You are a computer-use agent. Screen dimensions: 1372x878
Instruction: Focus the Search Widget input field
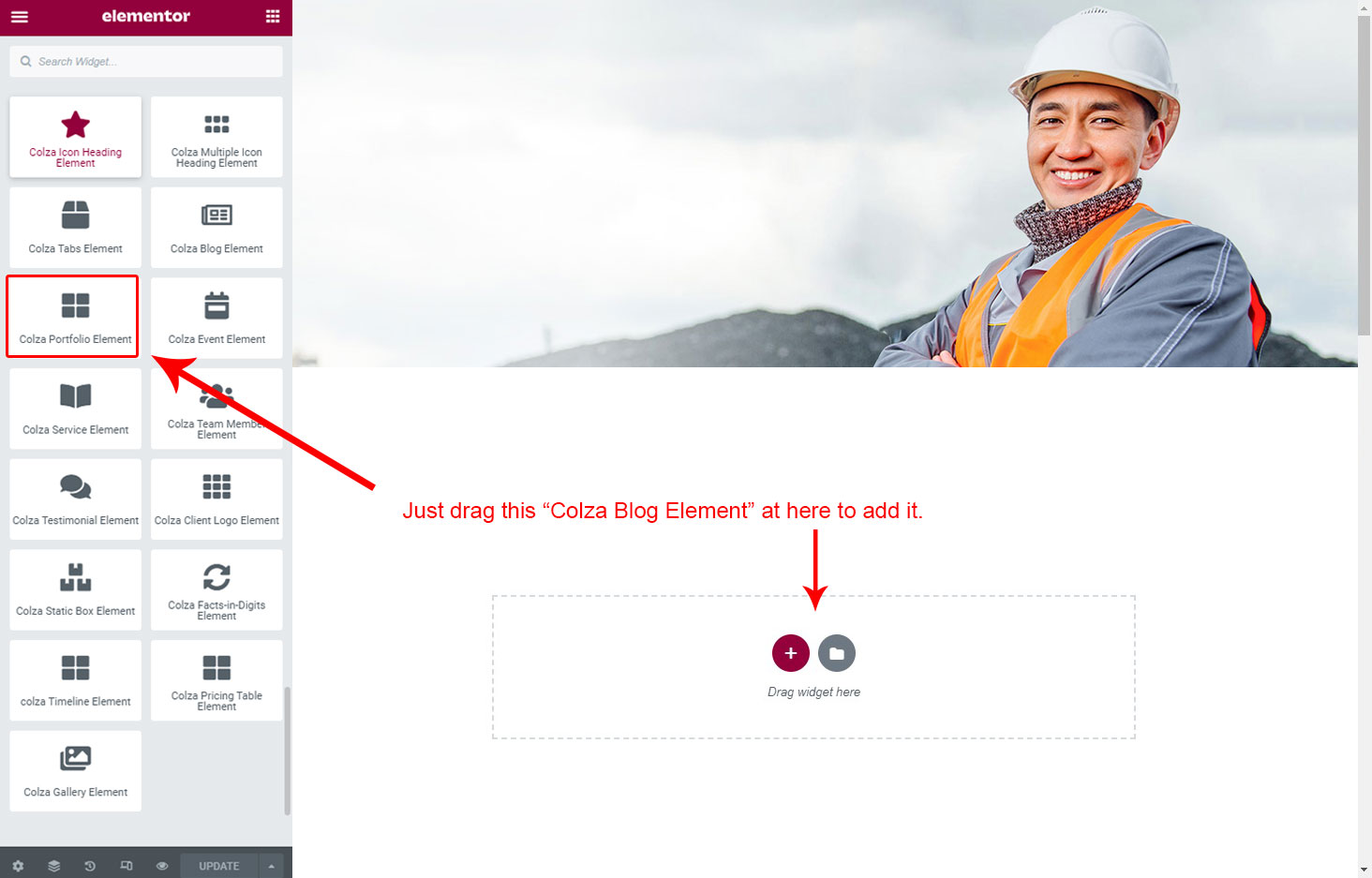click(x=146, y=62)
